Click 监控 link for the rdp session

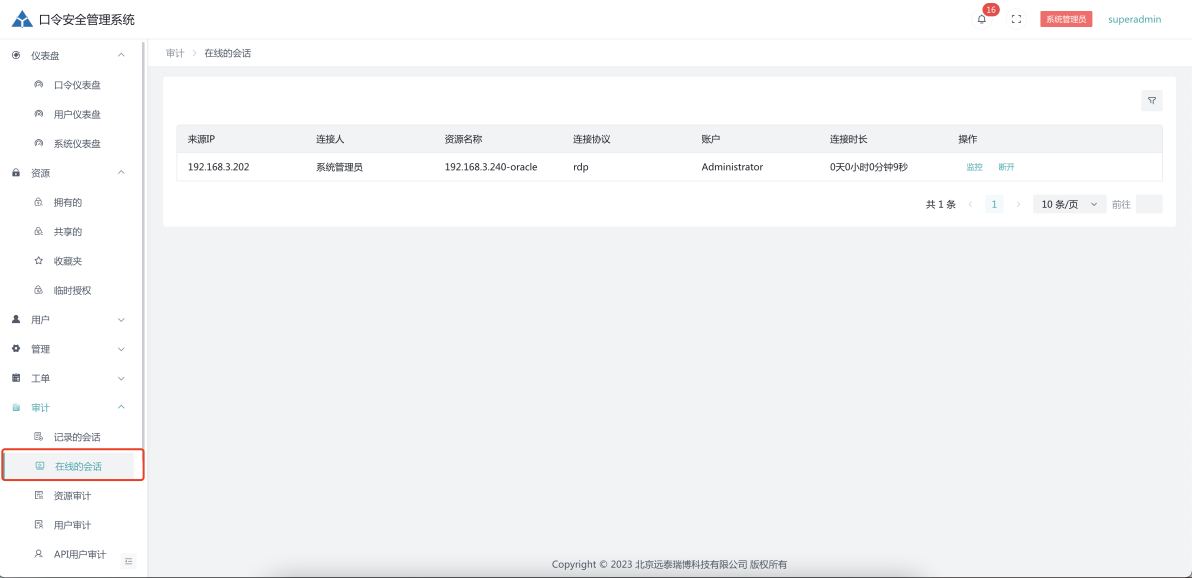[x=974, y=167]
